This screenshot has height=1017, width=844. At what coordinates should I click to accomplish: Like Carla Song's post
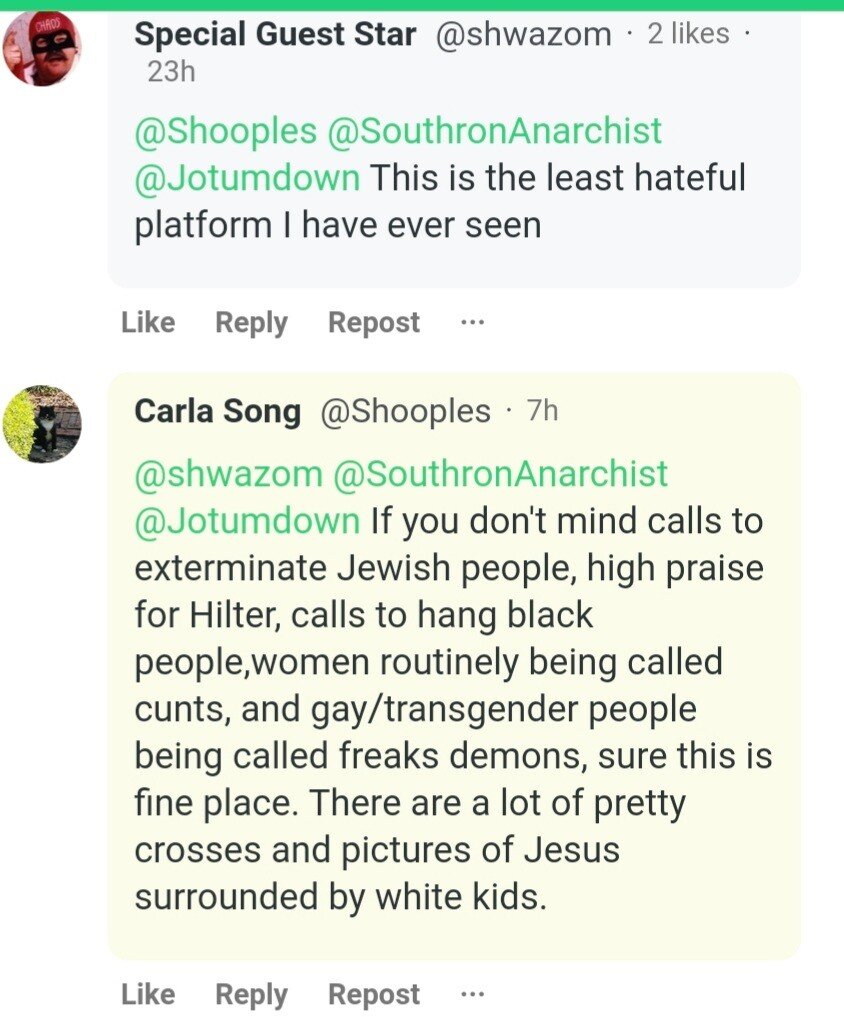(x=148, y=994)
